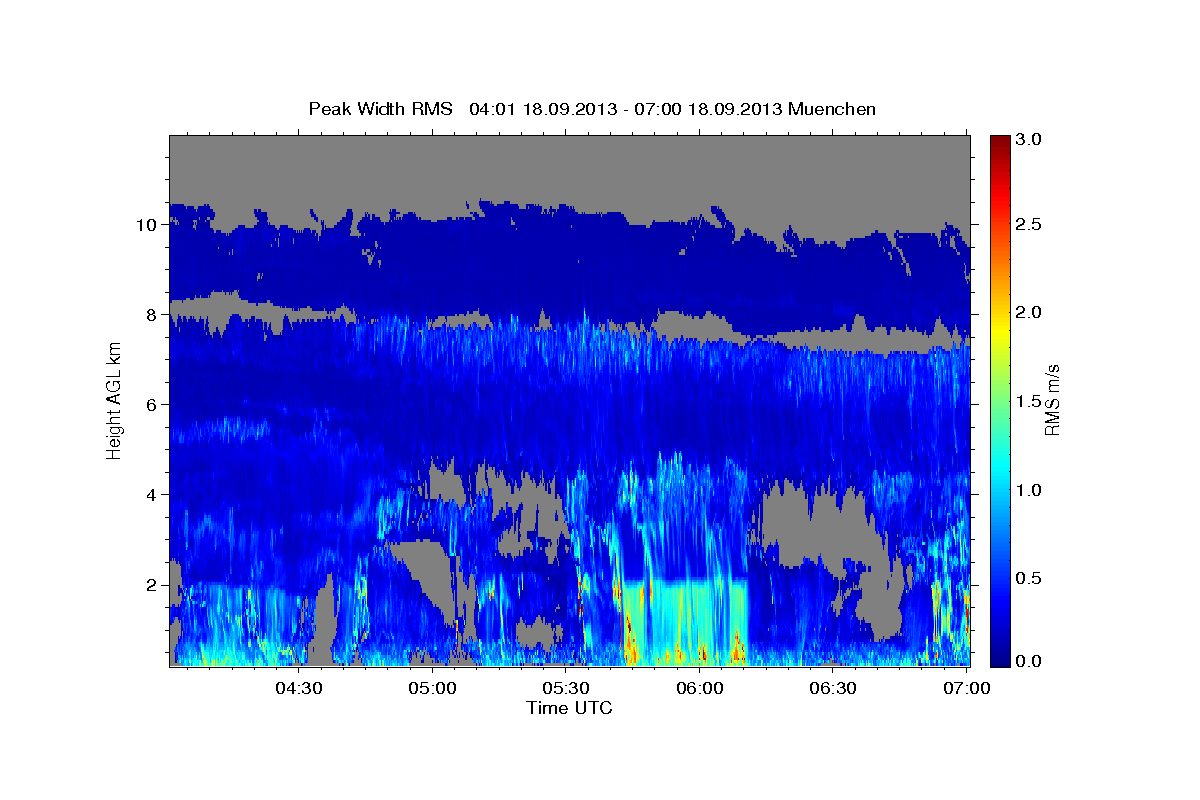Image resolution: width=1200 pixels, height=800 pixels.
Task: Click the 'Height AGL km' axis label
Action: click(114, 399)
